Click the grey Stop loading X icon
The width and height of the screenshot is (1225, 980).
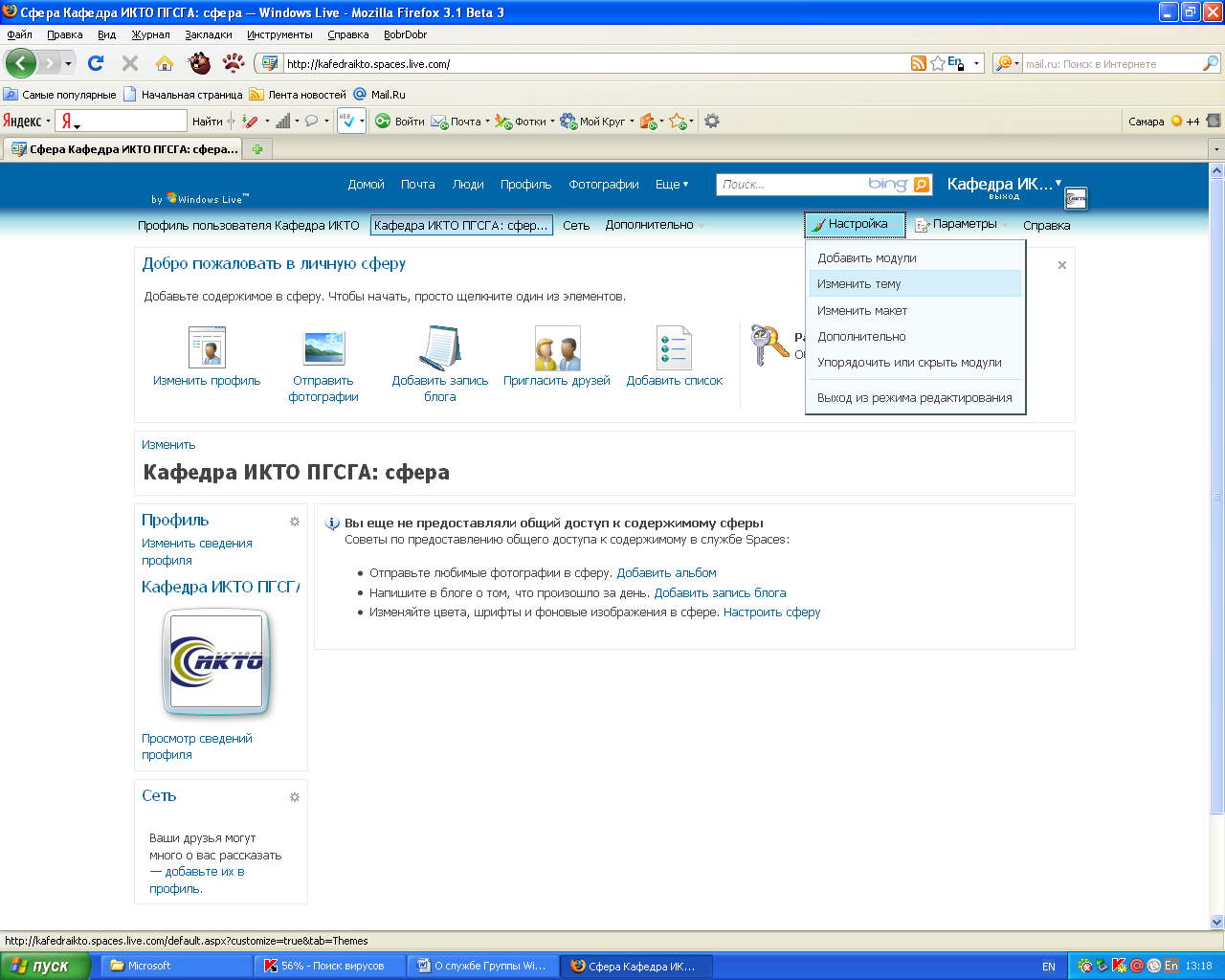click(x=130, y=63)
